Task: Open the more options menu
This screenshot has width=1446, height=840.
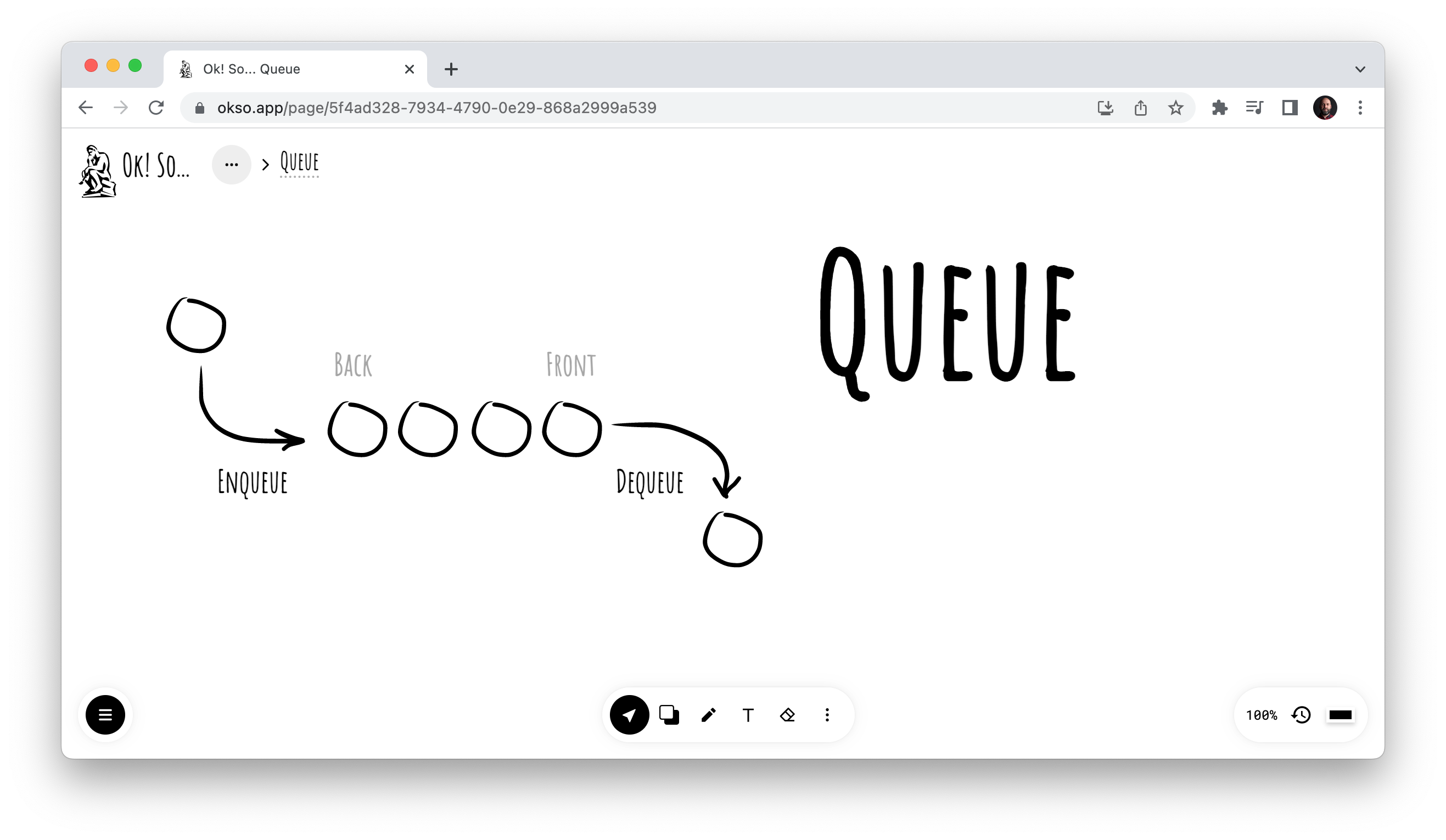Action: pyautogui.click(x=828, y=715)
